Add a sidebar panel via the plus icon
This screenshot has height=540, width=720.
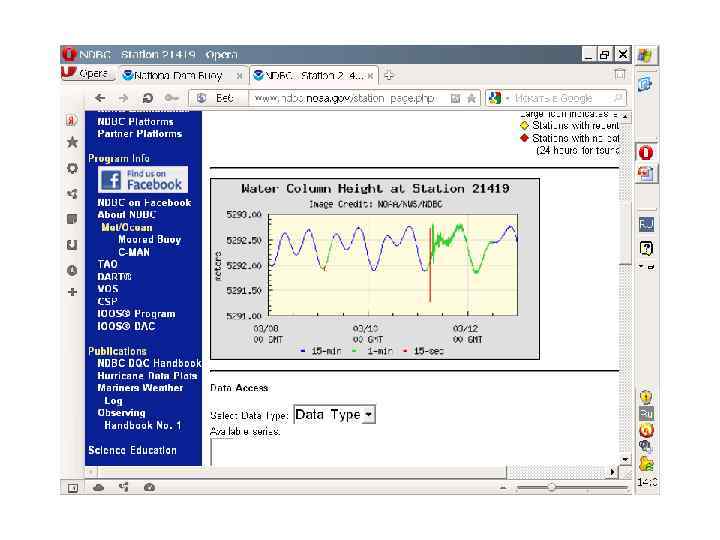72,292
